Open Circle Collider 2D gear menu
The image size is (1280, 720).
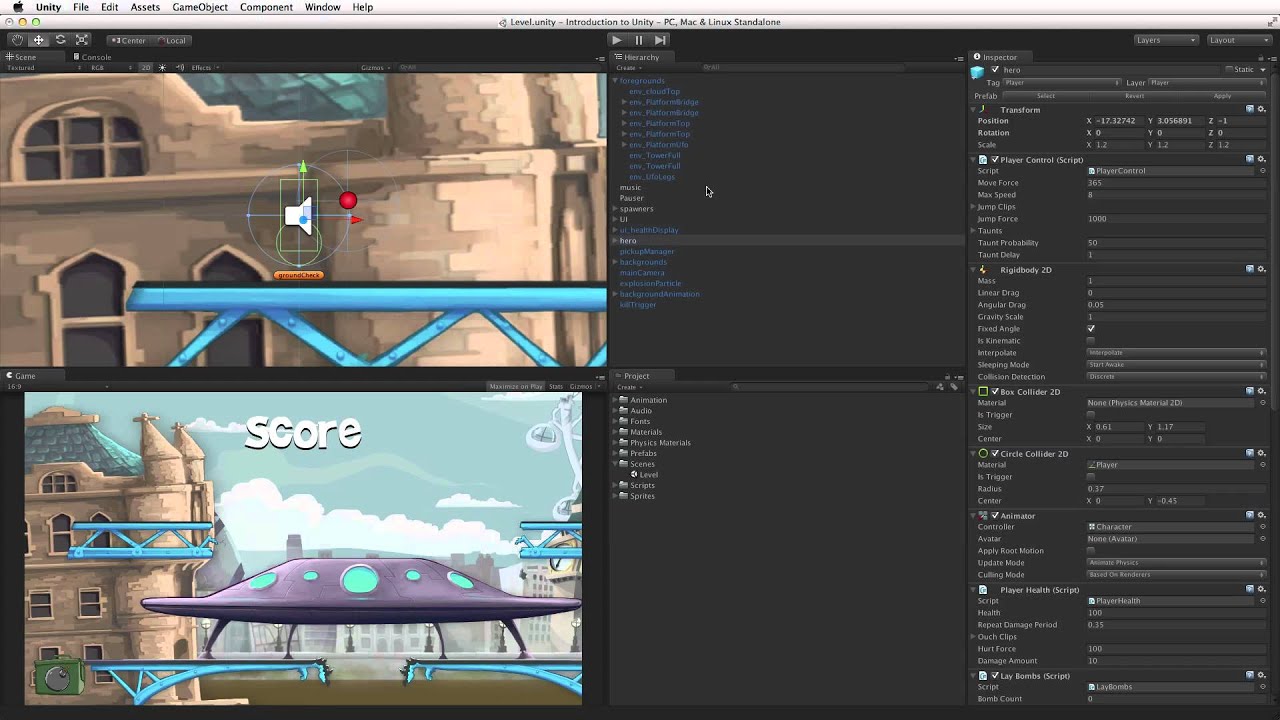(1262, 453)
